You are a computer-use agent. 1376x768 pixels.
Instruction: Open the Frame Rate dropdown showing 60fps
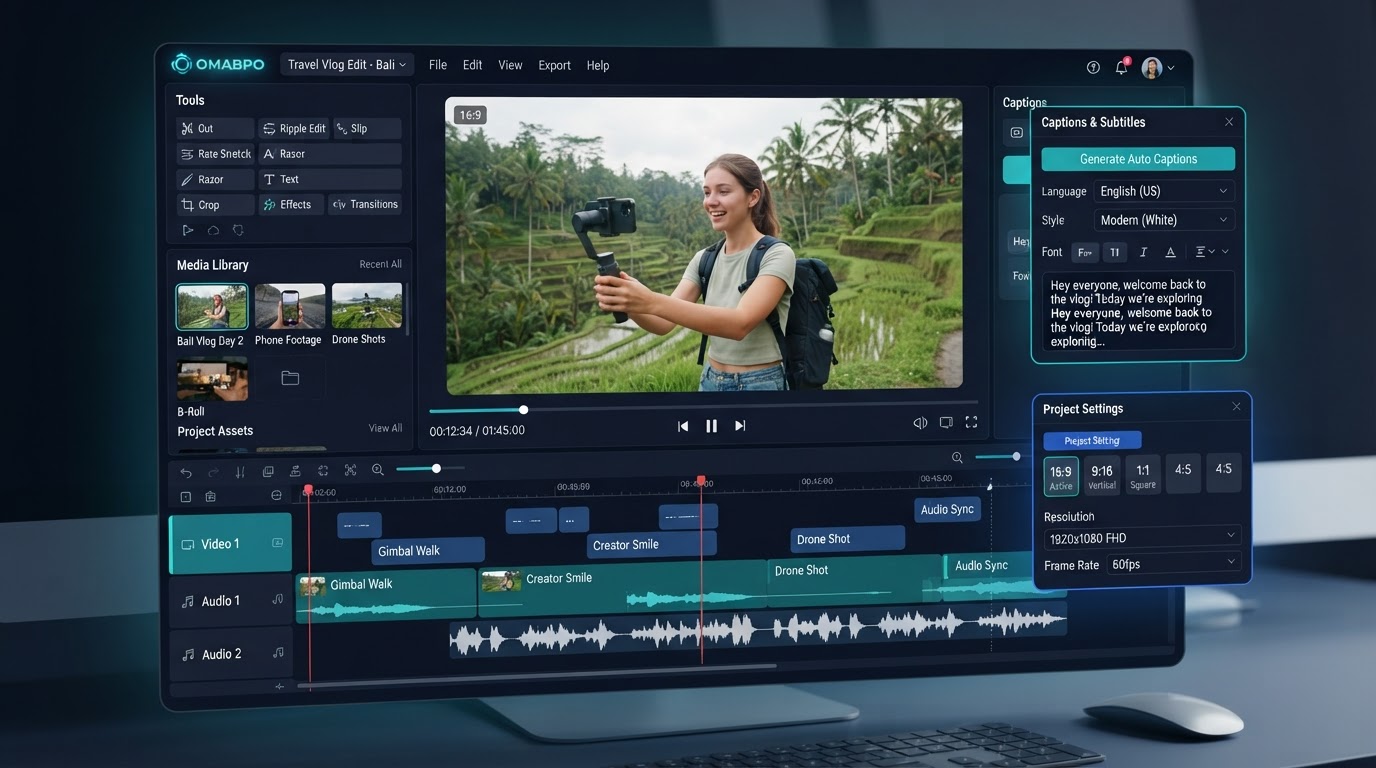(x=1173, y=564)
